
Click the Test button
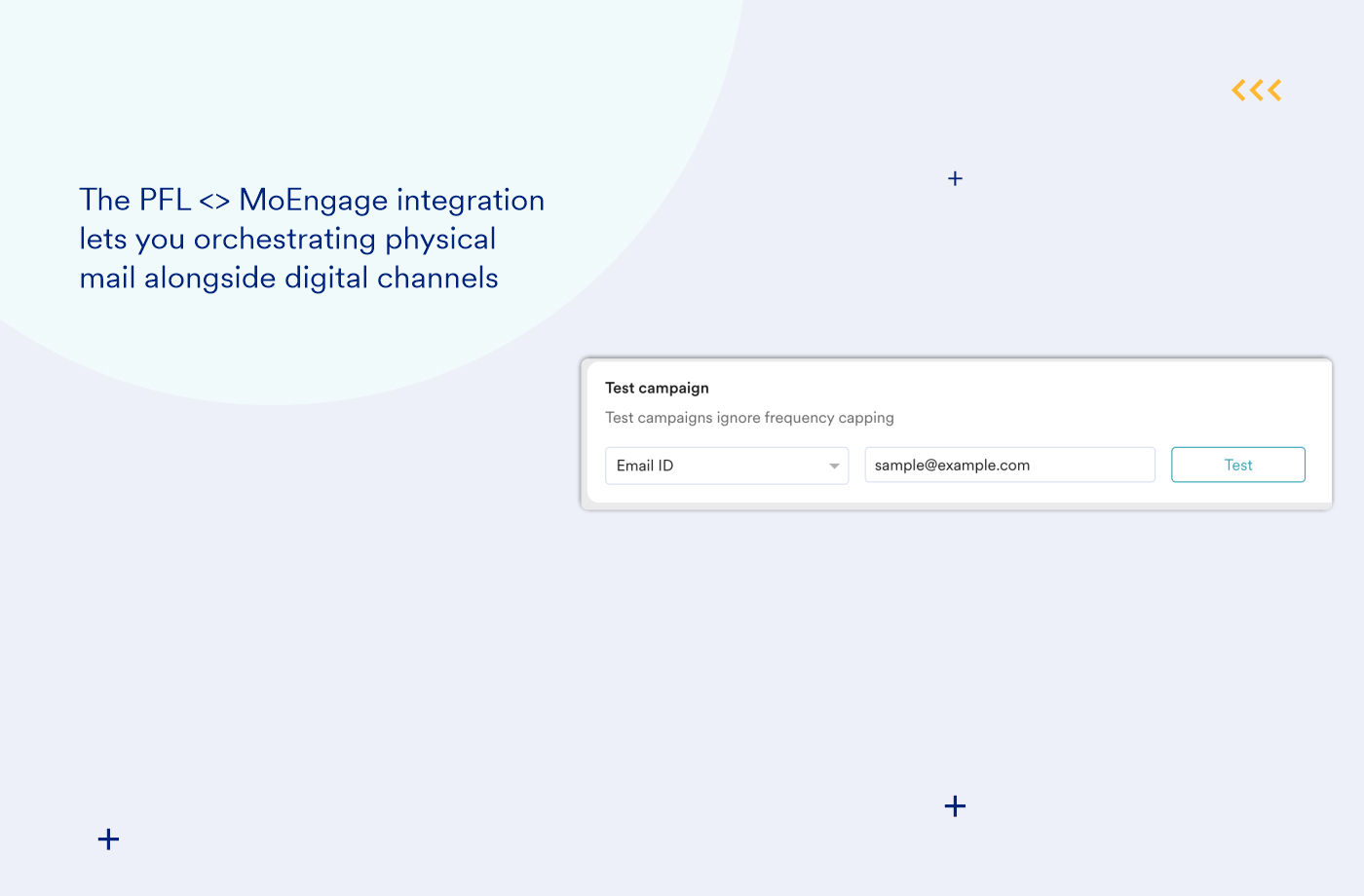tap(1237, 465)
